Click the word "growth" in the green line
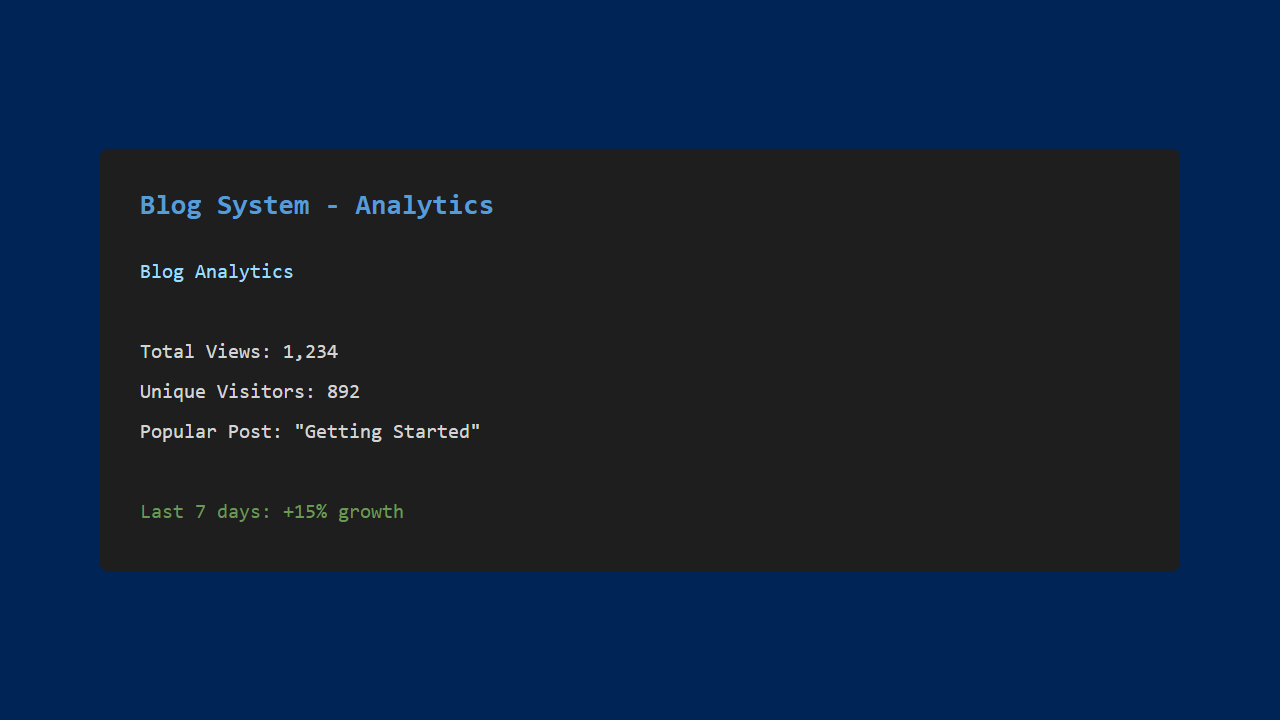This screenshot has height=720, width=1280. click(371, 512)
